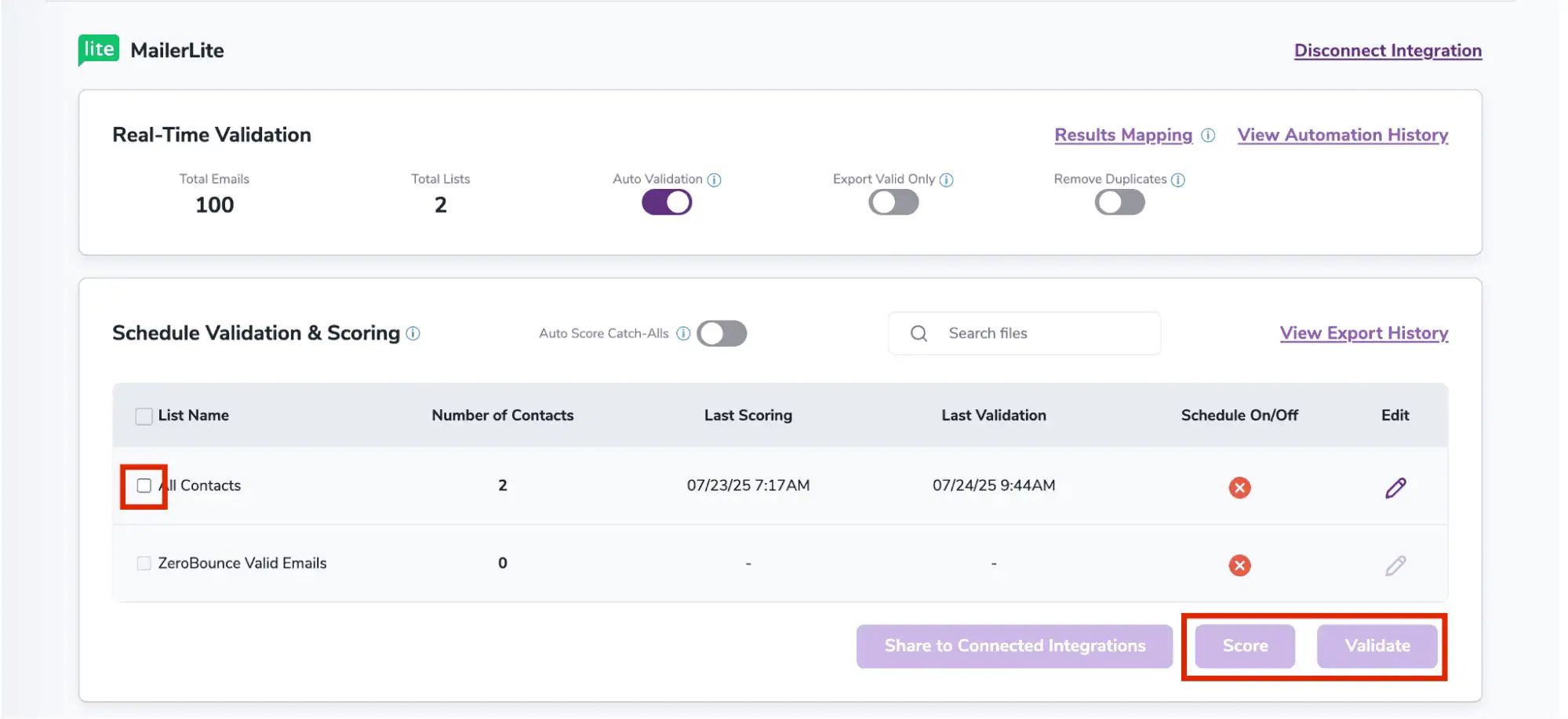
Task: Click the Auto Score Catch-Alls info icon
Action: [683, 334]
